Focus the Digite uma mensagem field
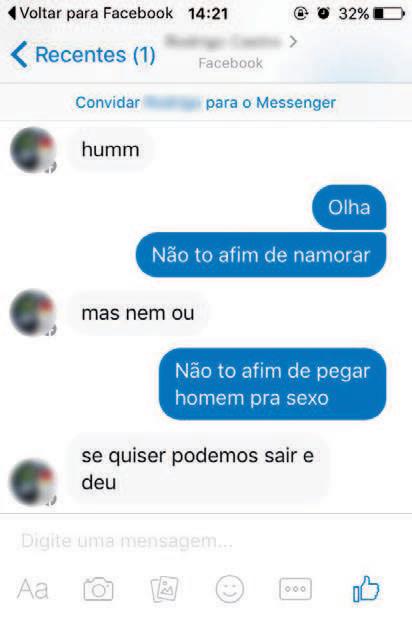Viewport: 412px width, 617px height. point(206,541)
